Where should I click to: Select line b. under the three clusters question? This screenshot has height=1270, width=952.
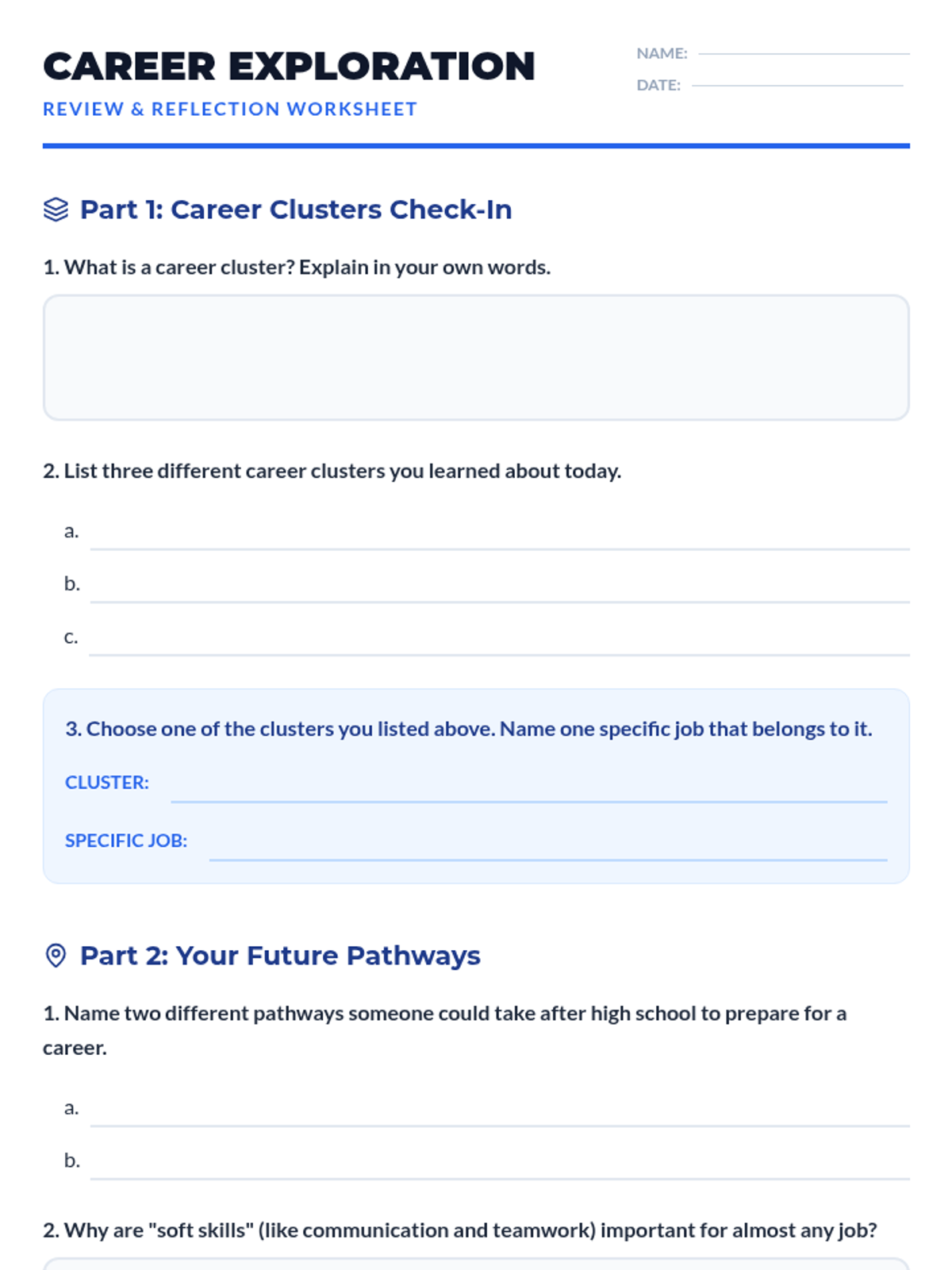(x=500, y=593)
